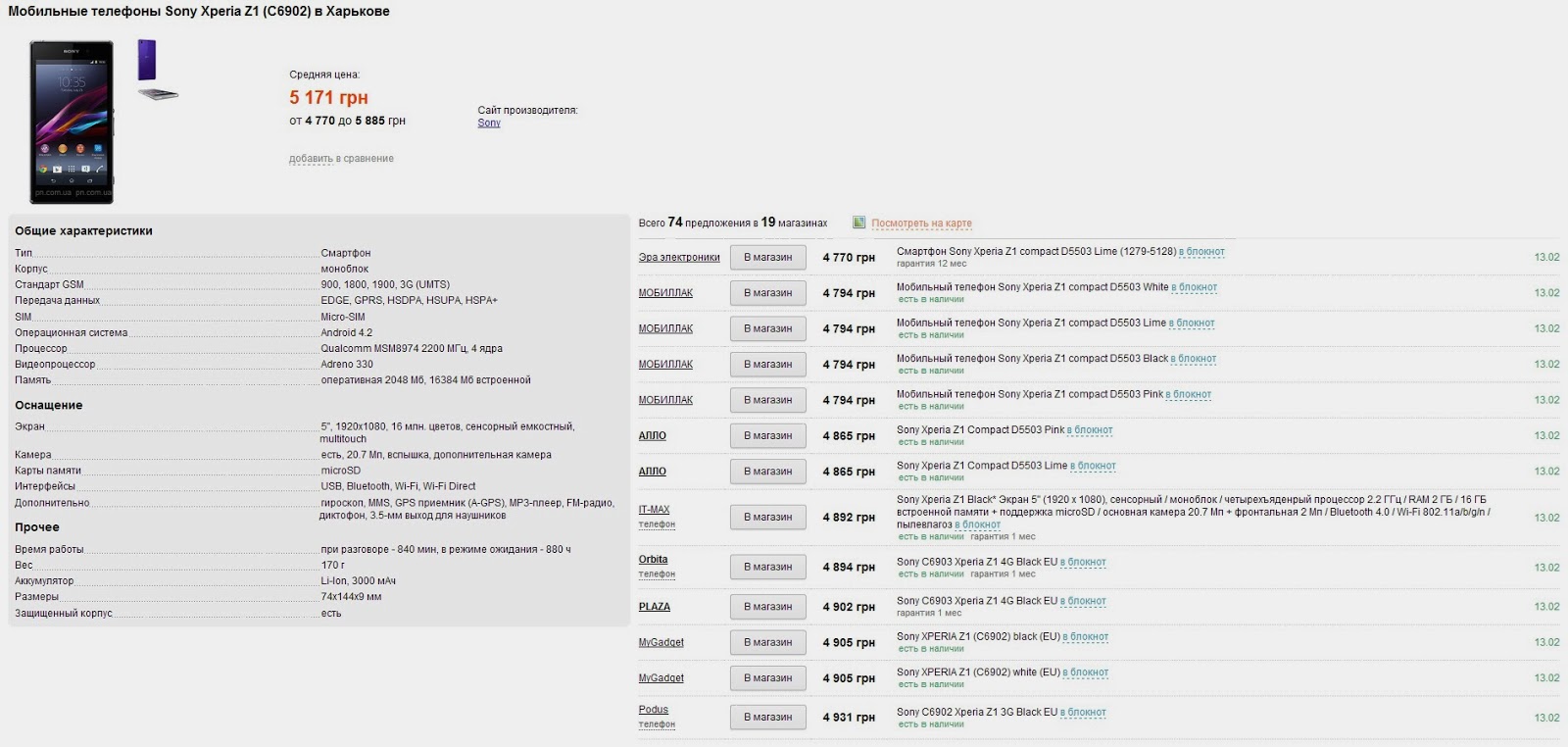1568x747 pixels.
Task: Click the Adreno 330 specification value
Action: [347, 365]
